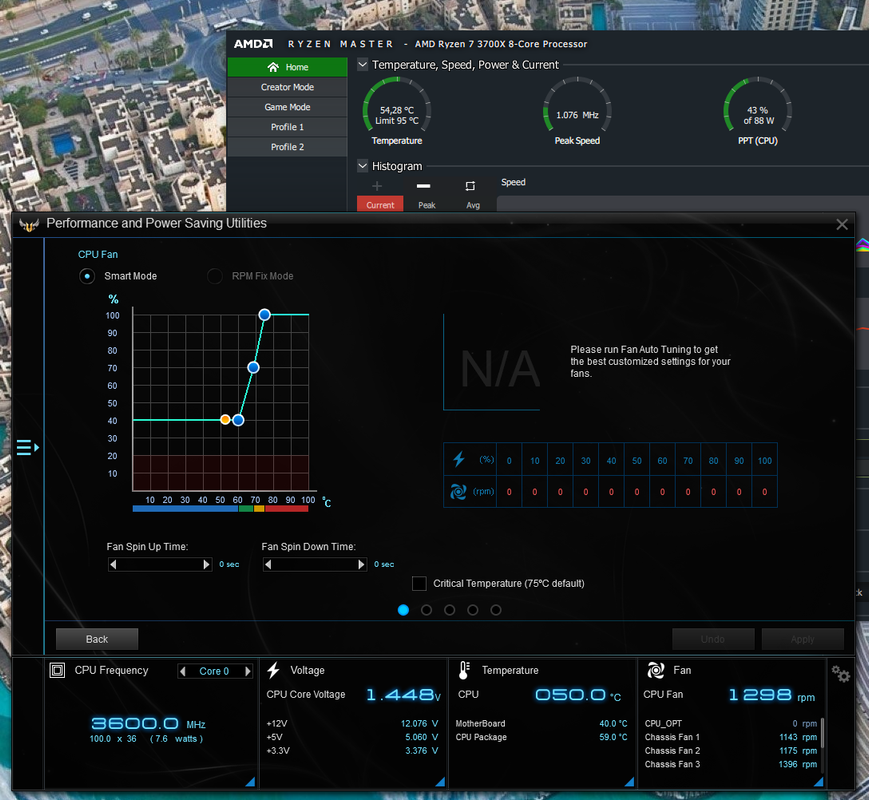
Task: Expand CPU Frequency panel corner triangle
Action: click(x=250, y=781)
